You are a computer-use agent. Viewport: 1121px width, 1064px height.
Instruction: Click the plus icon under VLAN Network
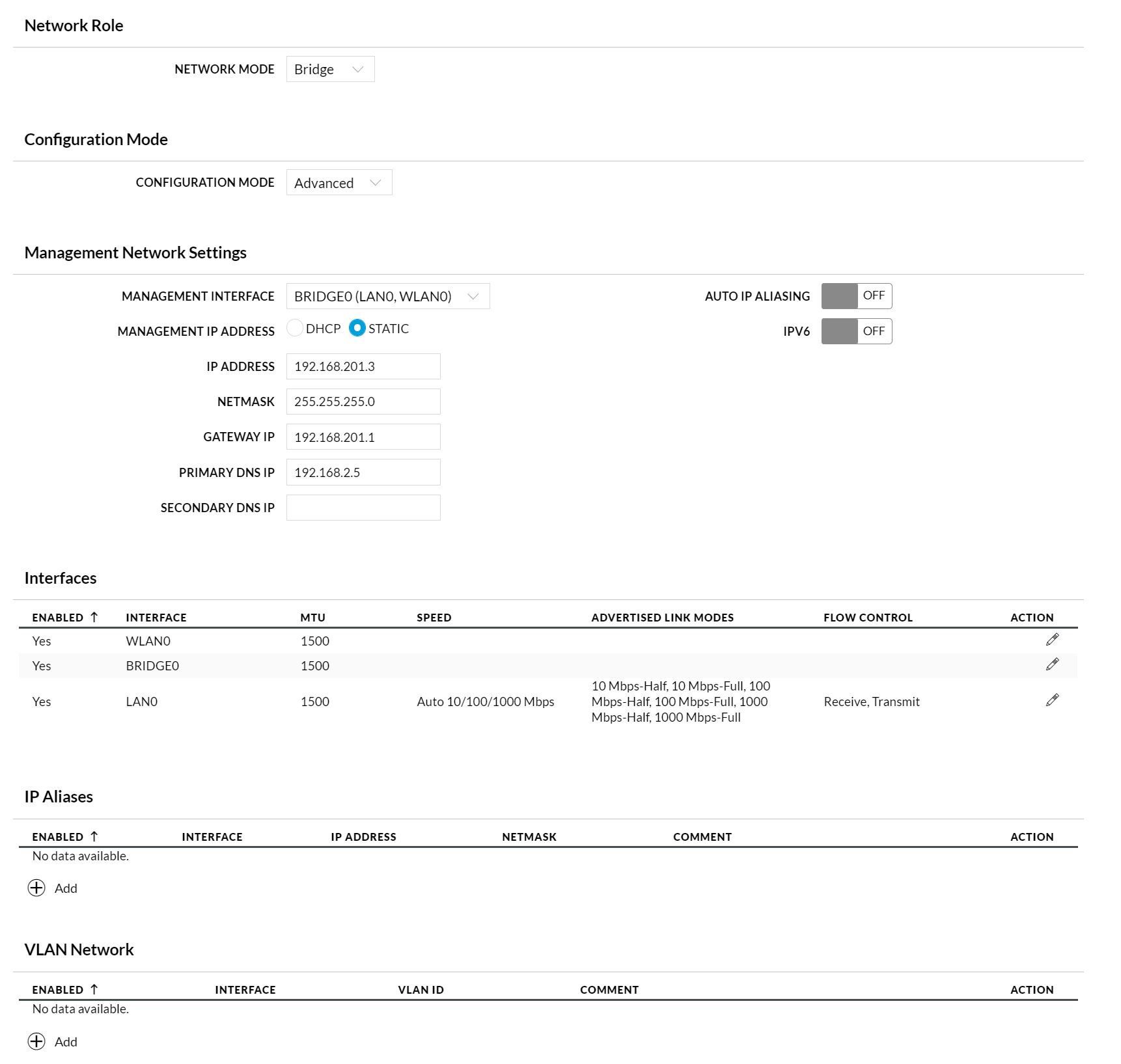(x=36, y=1041)
